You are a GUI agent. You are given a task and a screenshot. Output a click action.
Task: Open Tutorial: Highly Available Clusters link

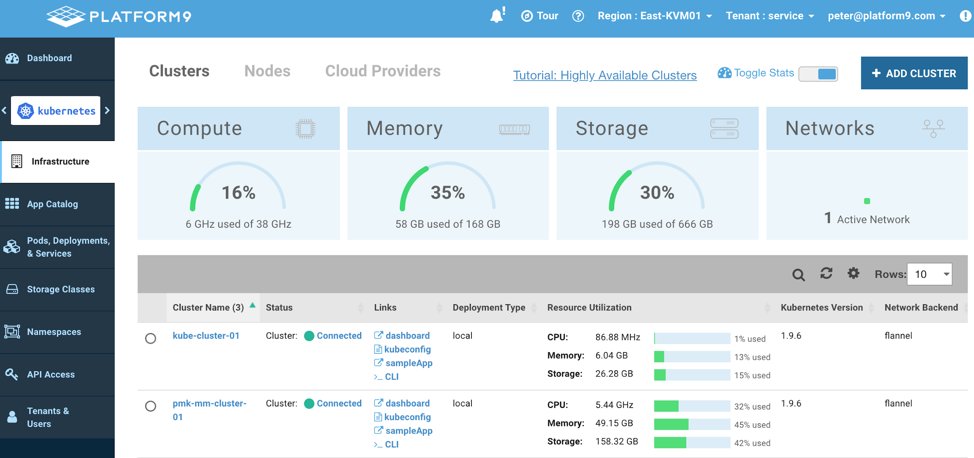pos(604,75)
